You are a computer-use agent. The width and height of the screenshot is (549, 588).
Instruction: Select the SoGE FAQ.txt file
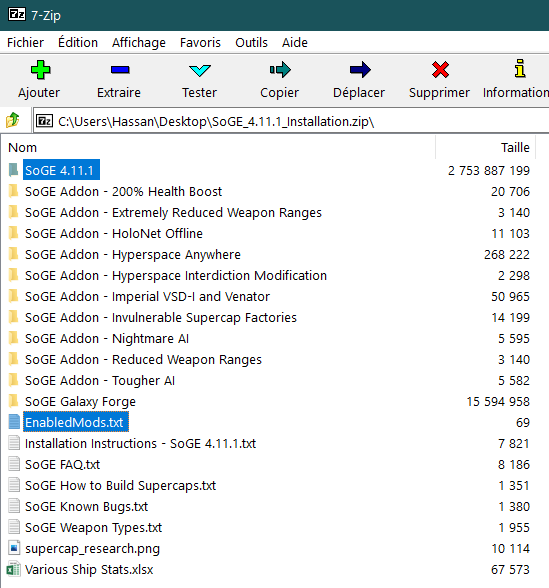[x=62, y=465]
